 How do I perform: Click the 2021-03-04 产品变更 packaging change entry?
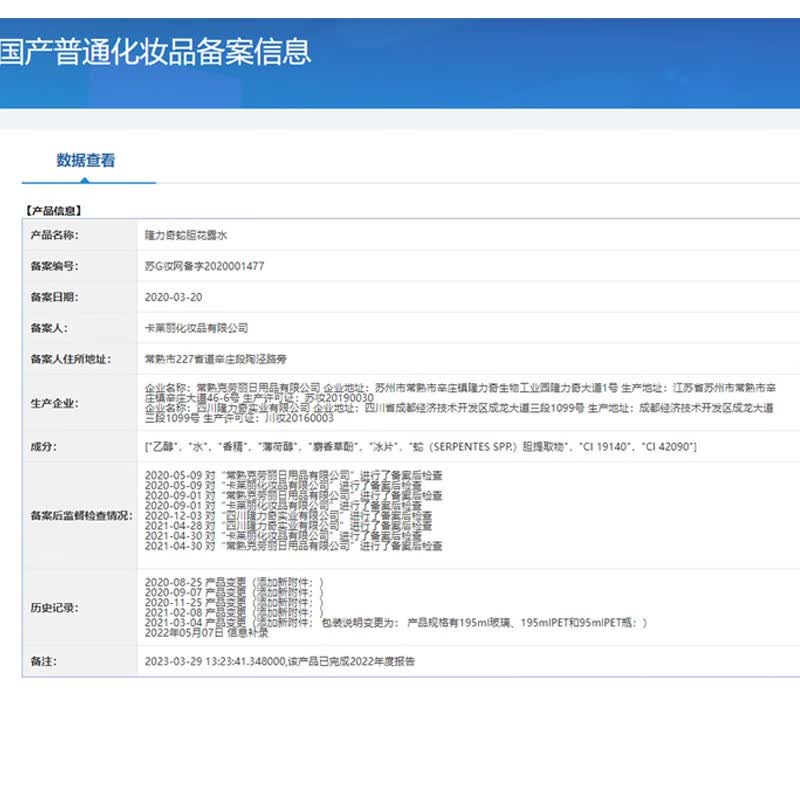396,623
